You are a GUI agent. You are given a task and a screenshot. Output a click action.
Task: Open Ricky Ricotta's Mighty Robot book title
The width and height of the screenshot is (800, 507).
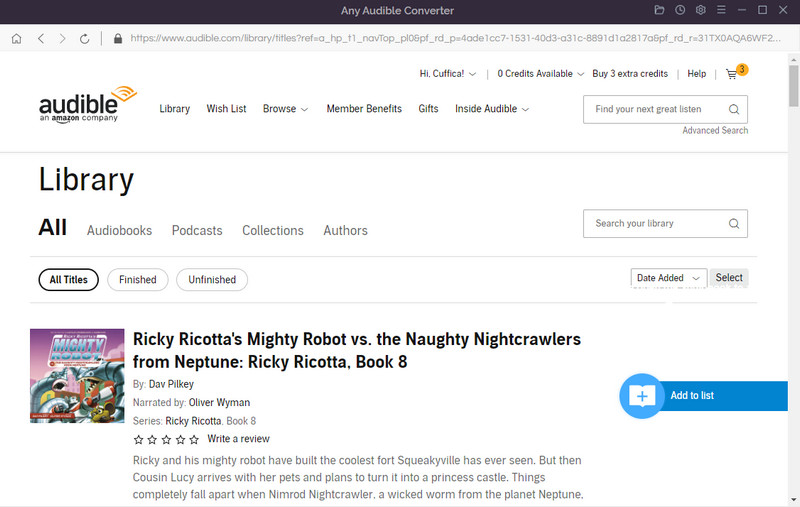coord(357,350)
